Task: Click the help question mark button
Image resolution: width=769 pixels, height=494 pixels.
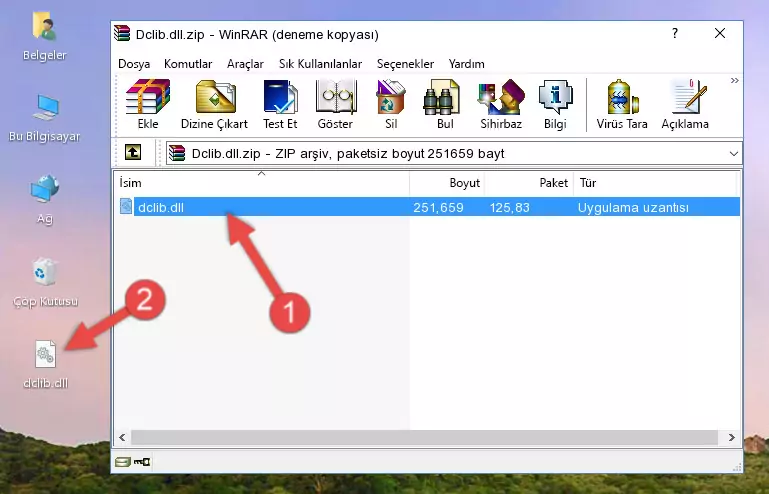Action: pos(675,33)
